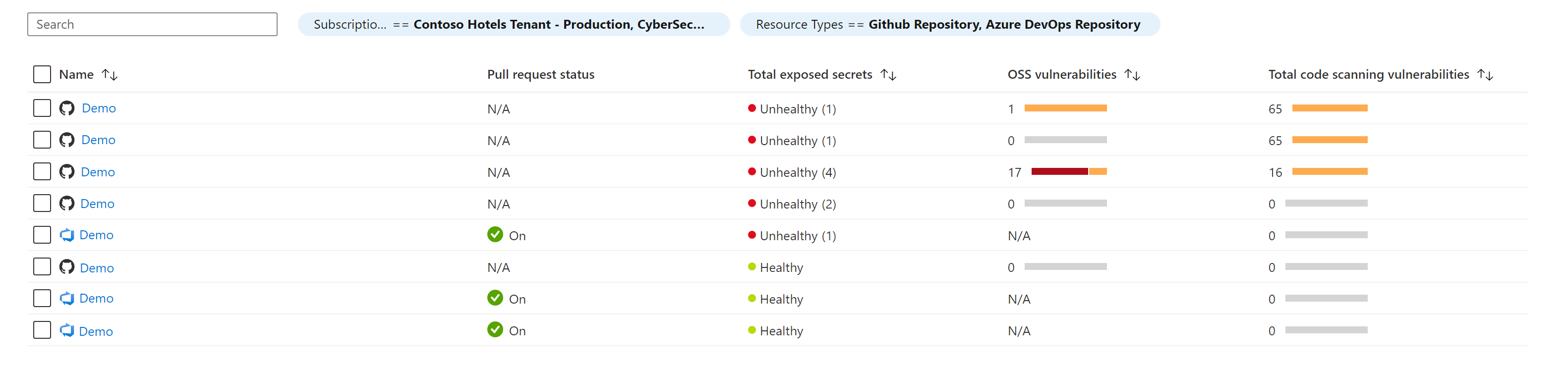Tick the select-all checkbox in the header

tap(42, 74)
